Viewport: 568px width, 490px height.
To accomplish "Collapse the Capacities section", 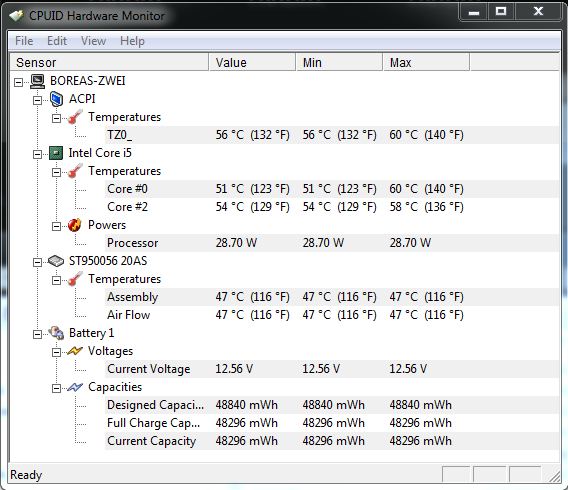I will pyautogui.click(x=56, y=389).
